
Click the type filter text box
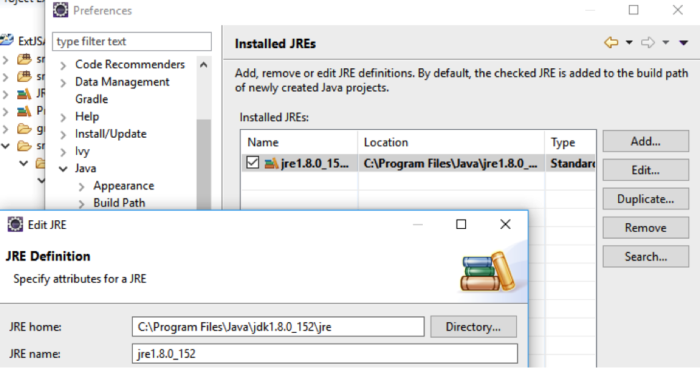click(132, 42)
